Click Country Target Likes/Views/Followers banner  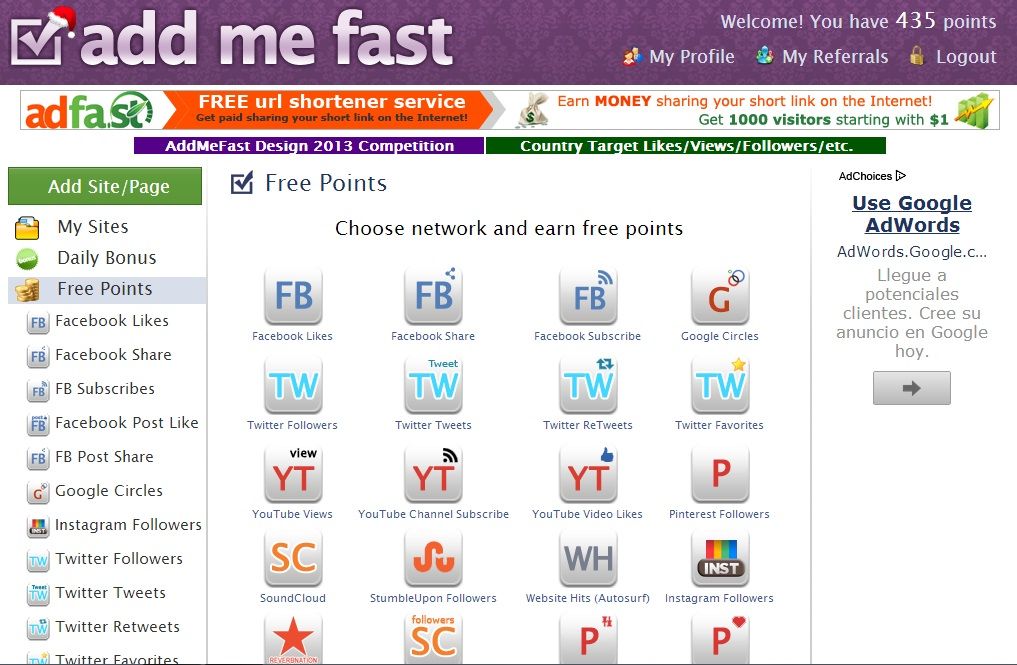pyautogui.click(x=686, y=145)
